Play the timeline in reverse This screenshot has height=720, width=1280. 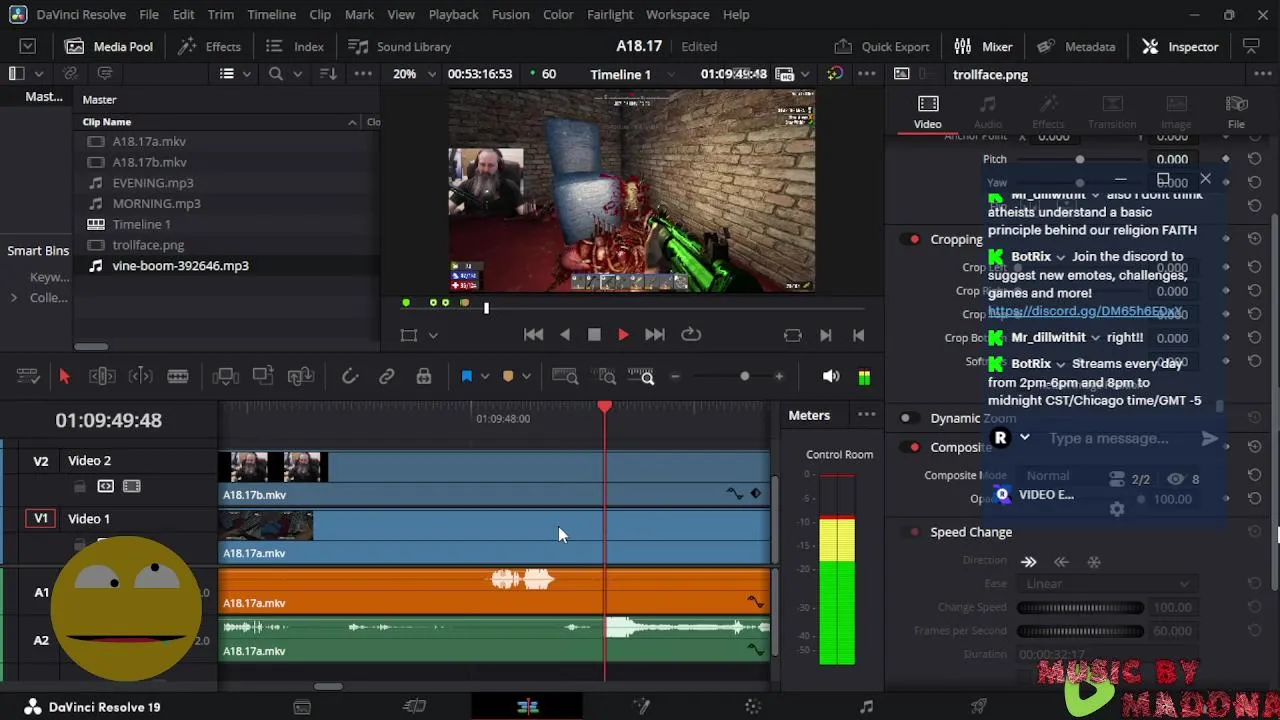pos(565,335)
